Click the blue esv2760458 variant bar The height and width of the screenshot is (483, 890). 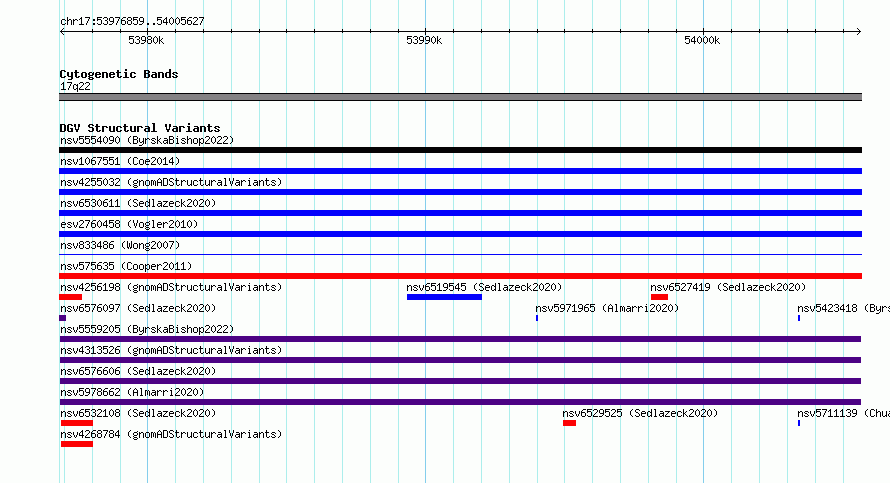pyautogui.click(x=460, y=234)
